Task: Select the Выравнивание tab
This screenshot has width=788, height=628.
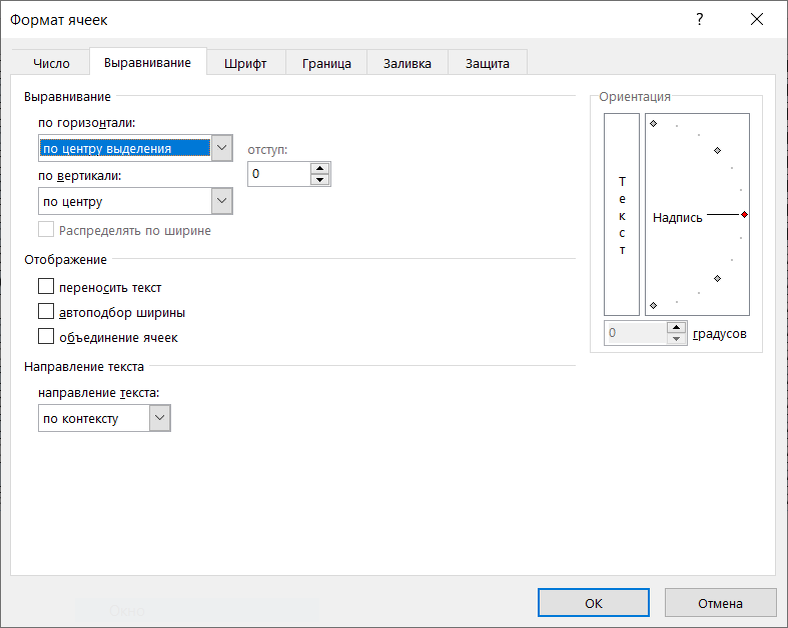Action: 148,62
